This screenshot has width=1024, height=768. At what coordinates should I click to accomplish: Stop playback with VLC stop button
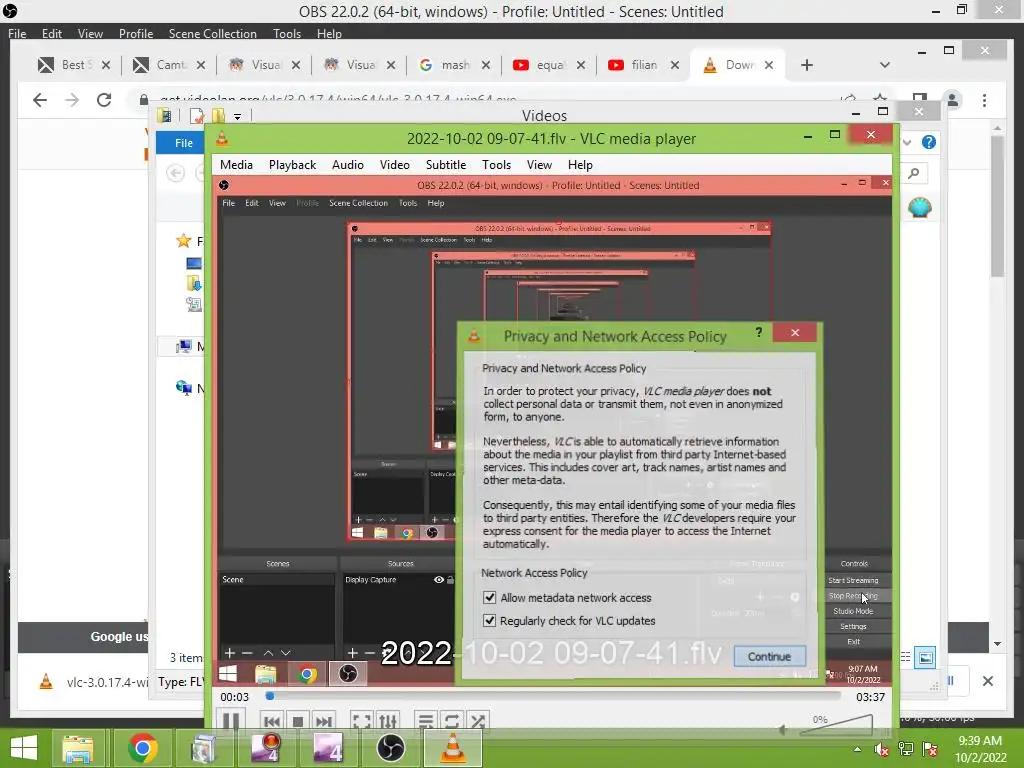[298, 721]
